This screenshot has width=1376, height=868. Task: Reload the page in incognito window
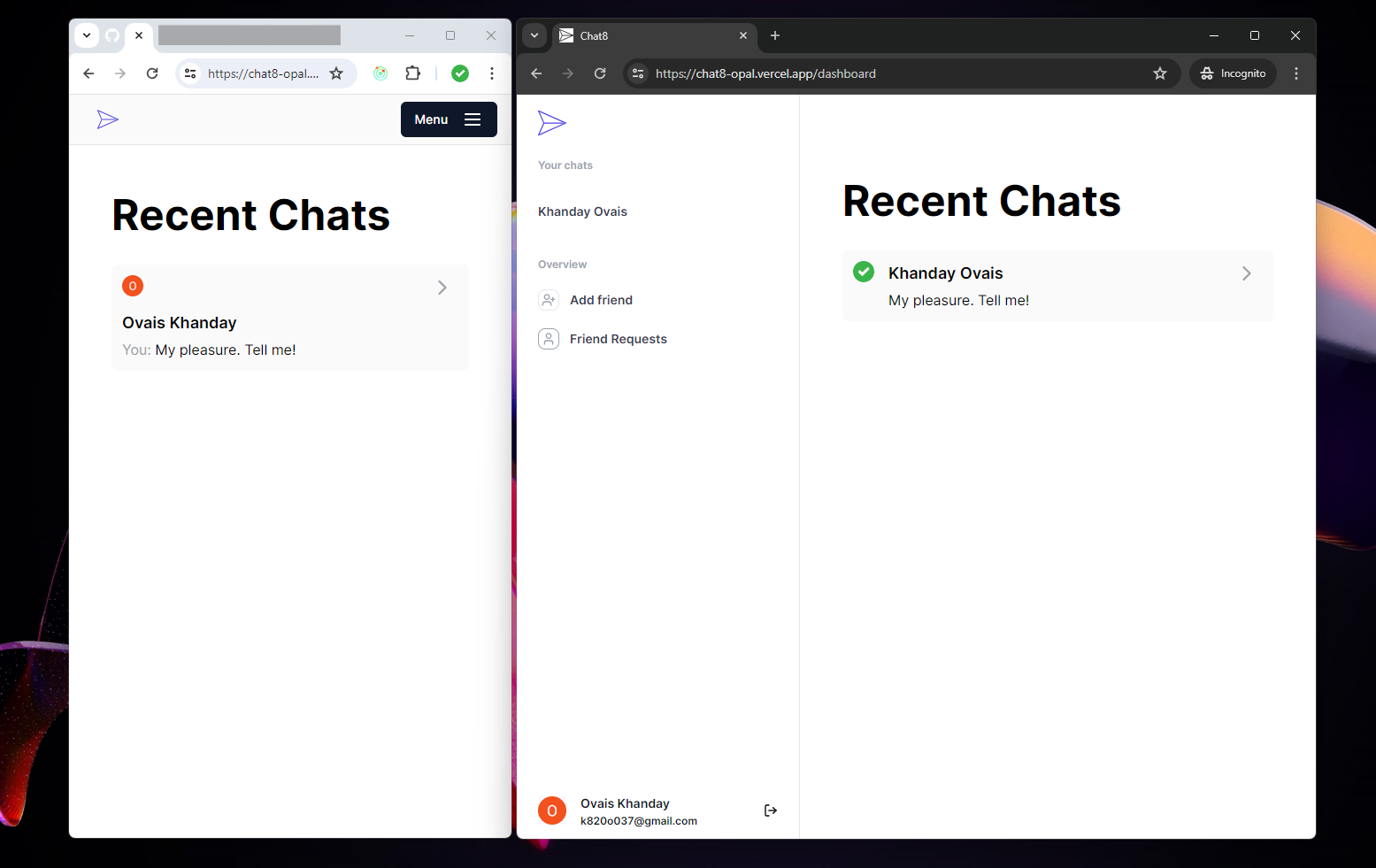600,73
